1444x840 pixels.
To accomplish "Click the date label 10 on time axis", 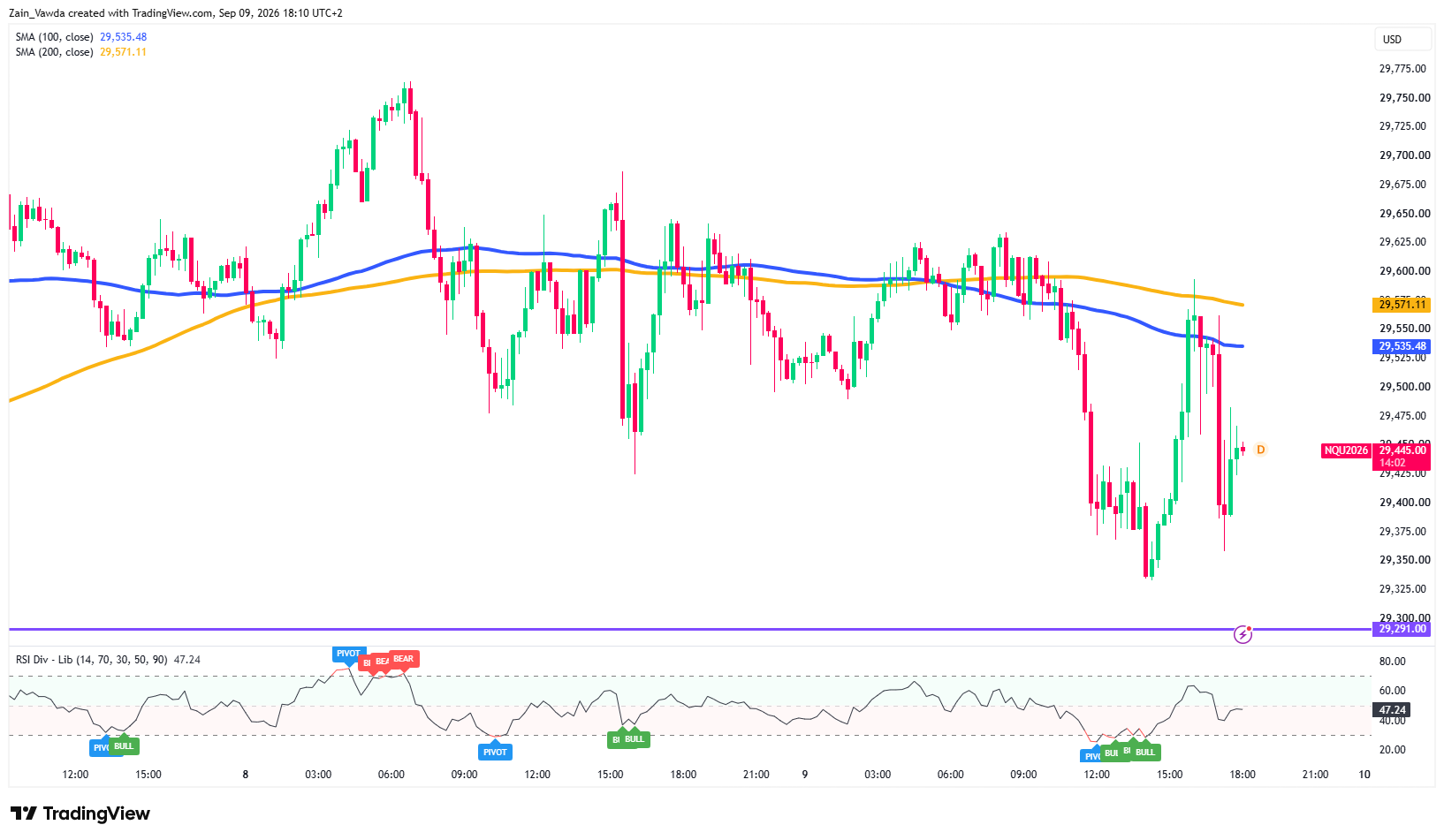I will click(x=1364, y=775).
